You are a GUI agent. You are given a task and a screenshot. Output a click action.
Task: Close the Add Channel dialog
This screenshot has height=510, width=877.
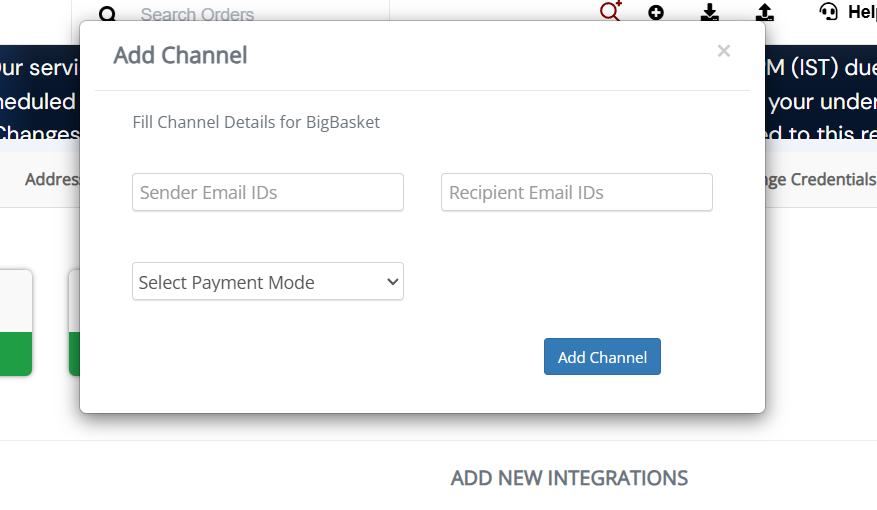tap(724, 51)
